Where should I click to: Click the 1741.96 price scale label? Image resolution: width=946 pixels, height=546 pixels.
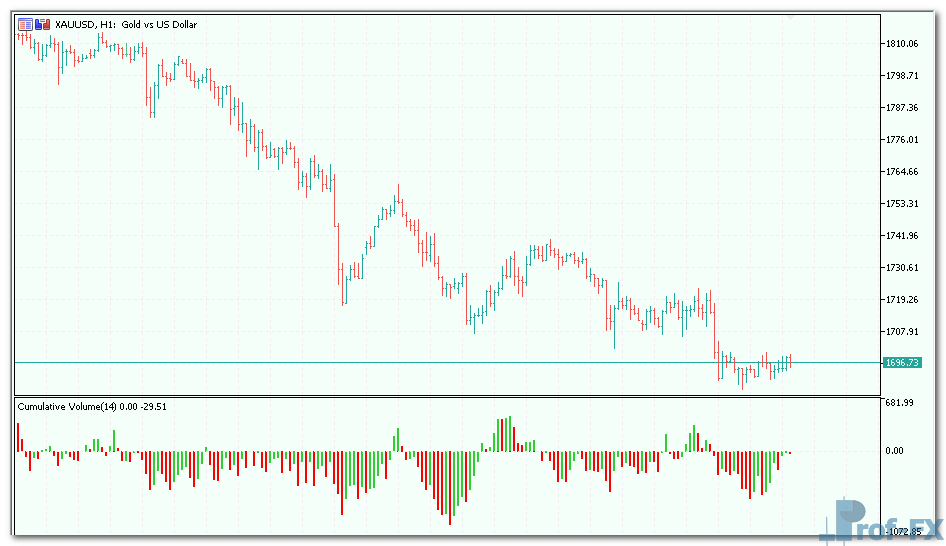[901, 235]
